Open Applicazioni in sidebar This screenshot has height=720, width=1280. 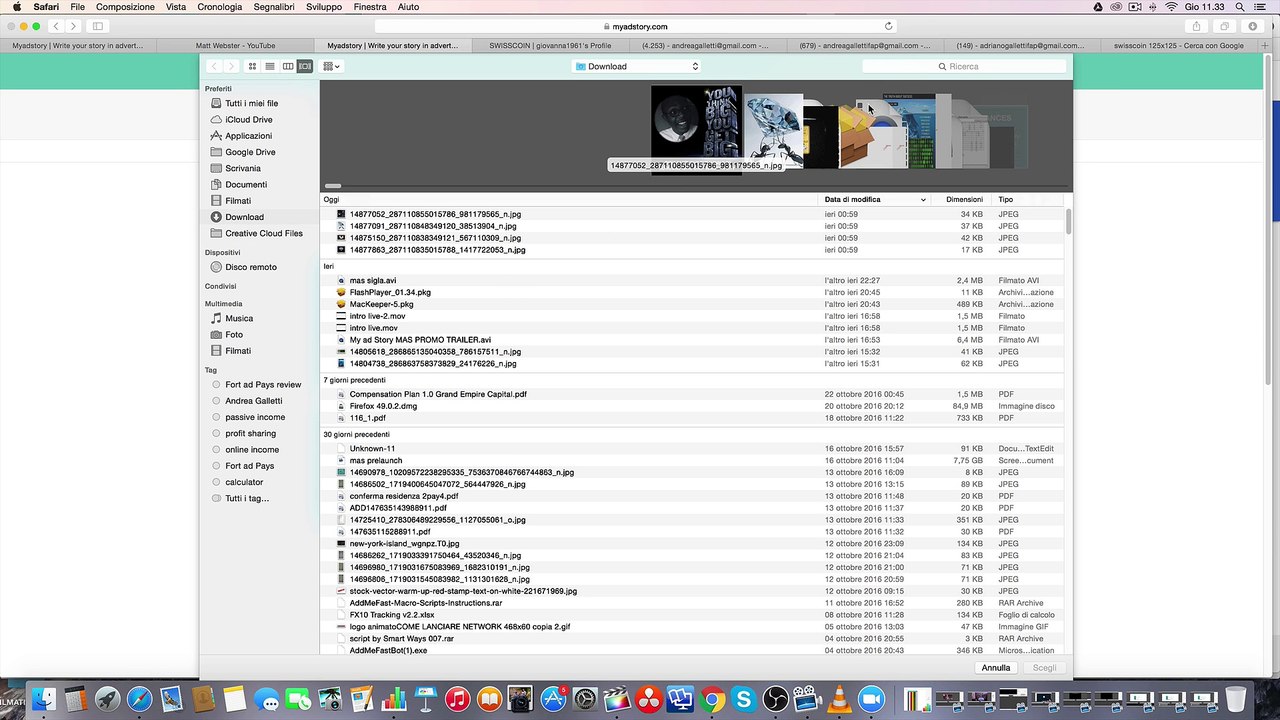coord(248,136)
